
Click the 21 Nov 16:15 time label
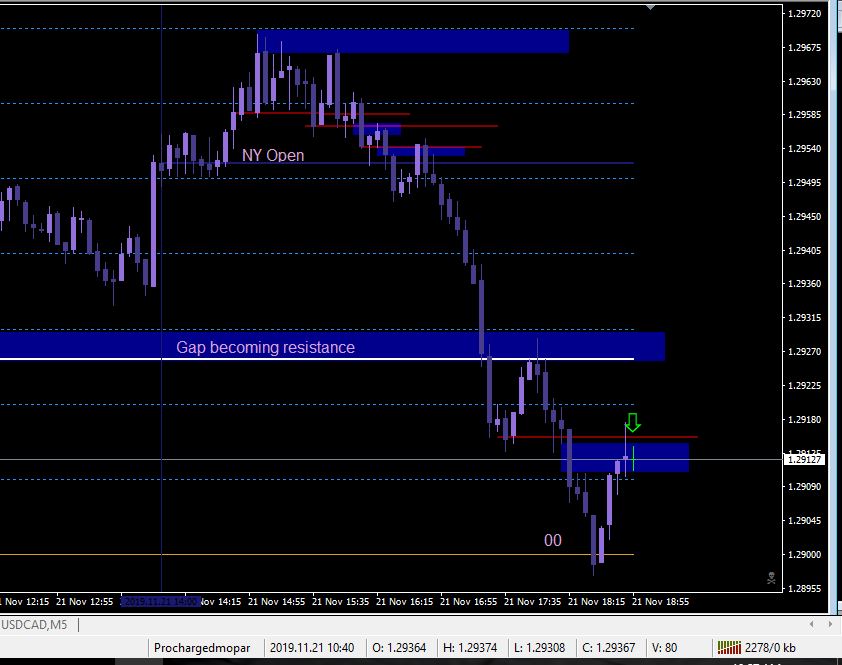404,602
